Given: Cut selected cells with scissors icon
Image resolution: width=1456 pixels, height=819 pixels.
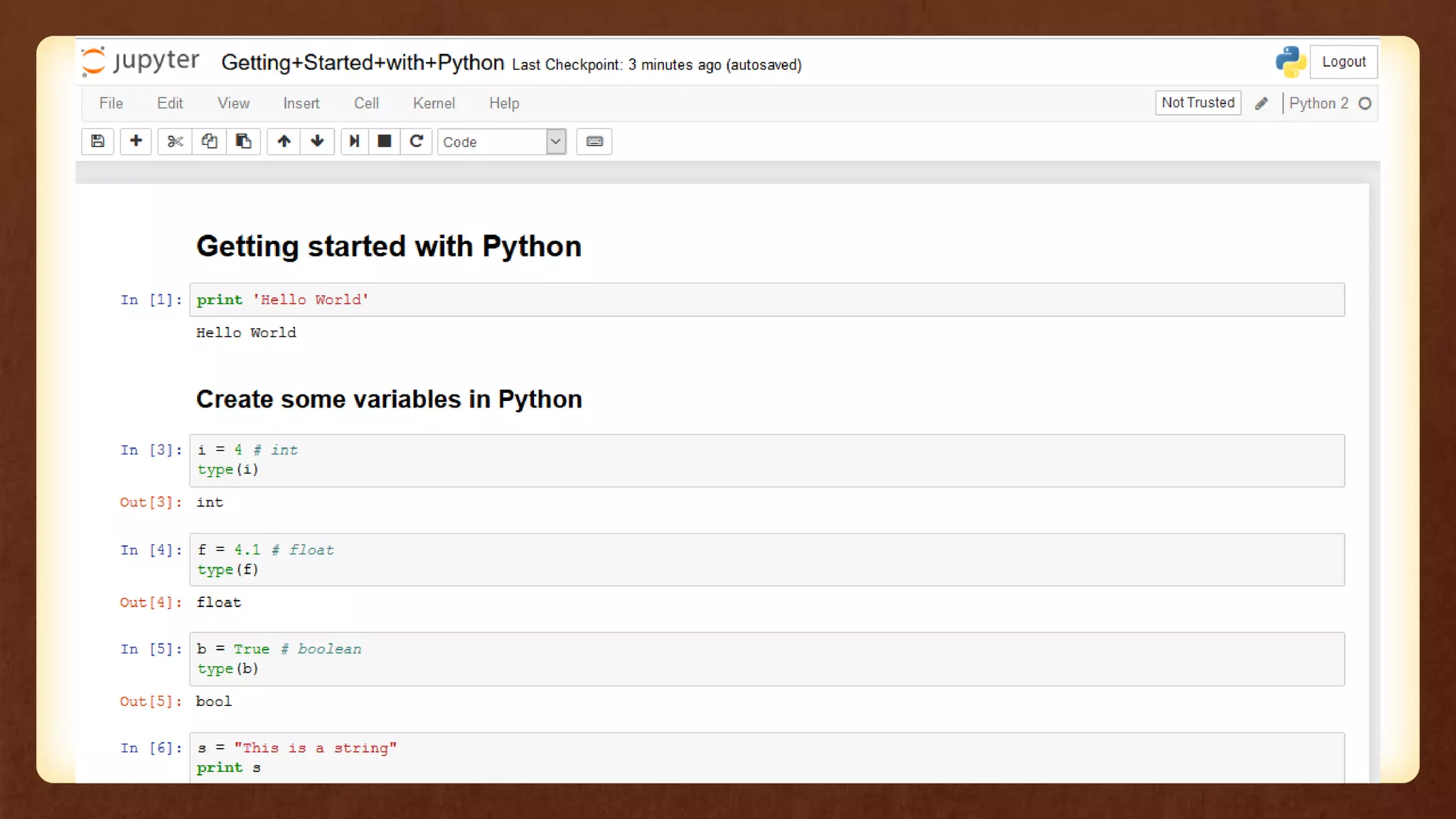Looking at the screenshot, I should point(175,141).
